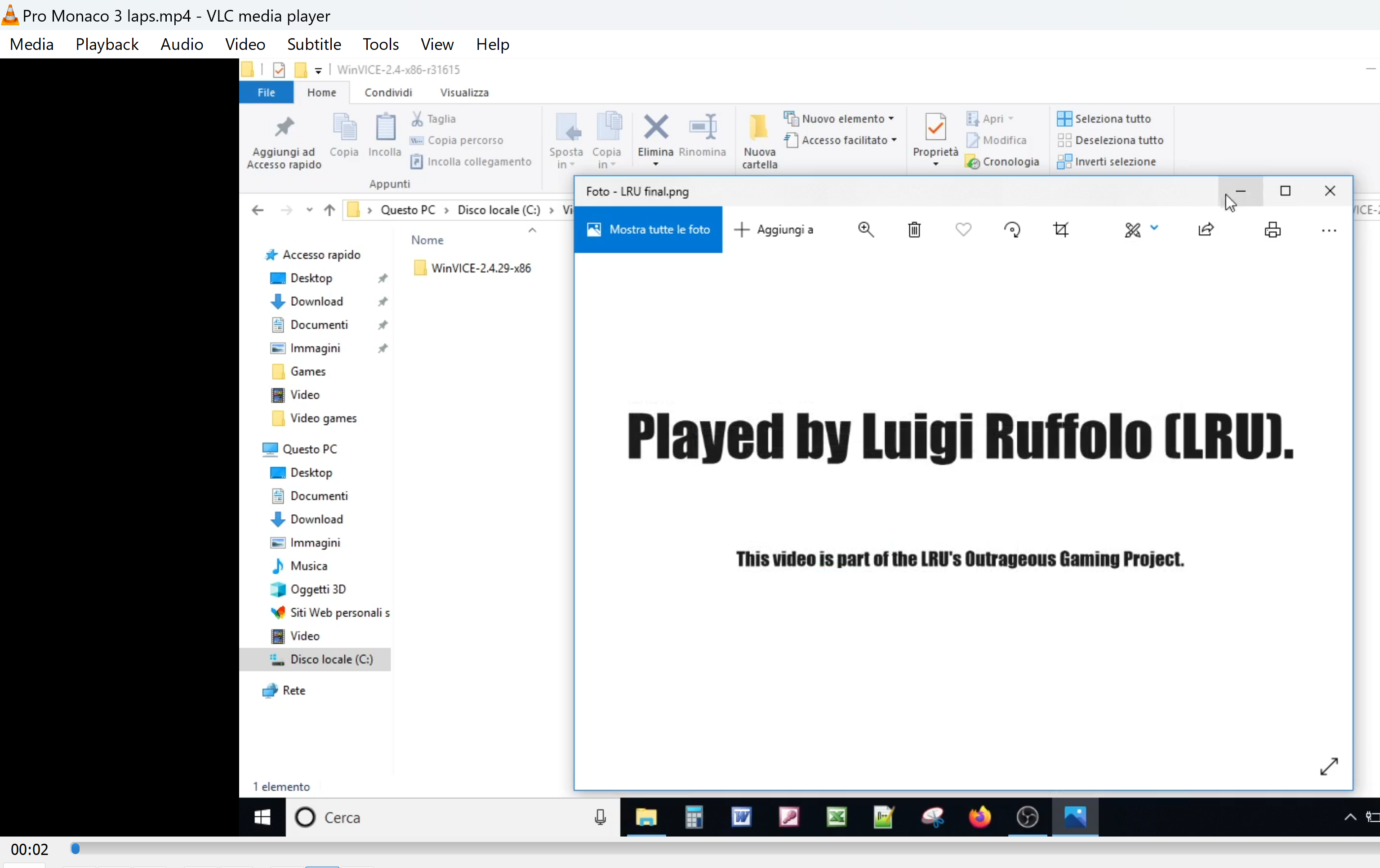The height and width of the screenshot is (868, 1380).
Task: Click the printer icon in Photos toolbar
Action: (x=1273, y=230)
